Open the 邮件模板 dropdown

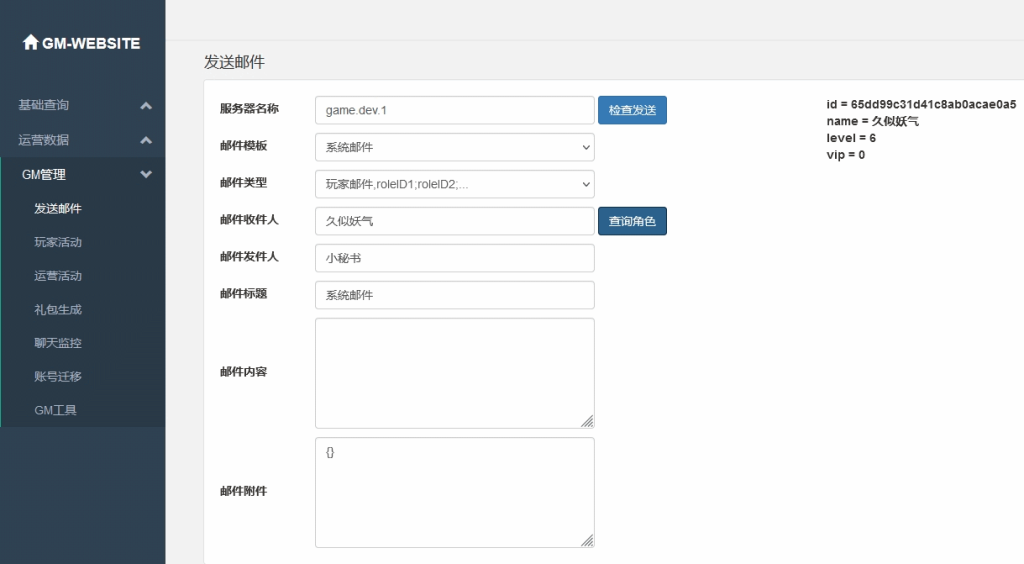pyautogui.click(x=454, y=147)
